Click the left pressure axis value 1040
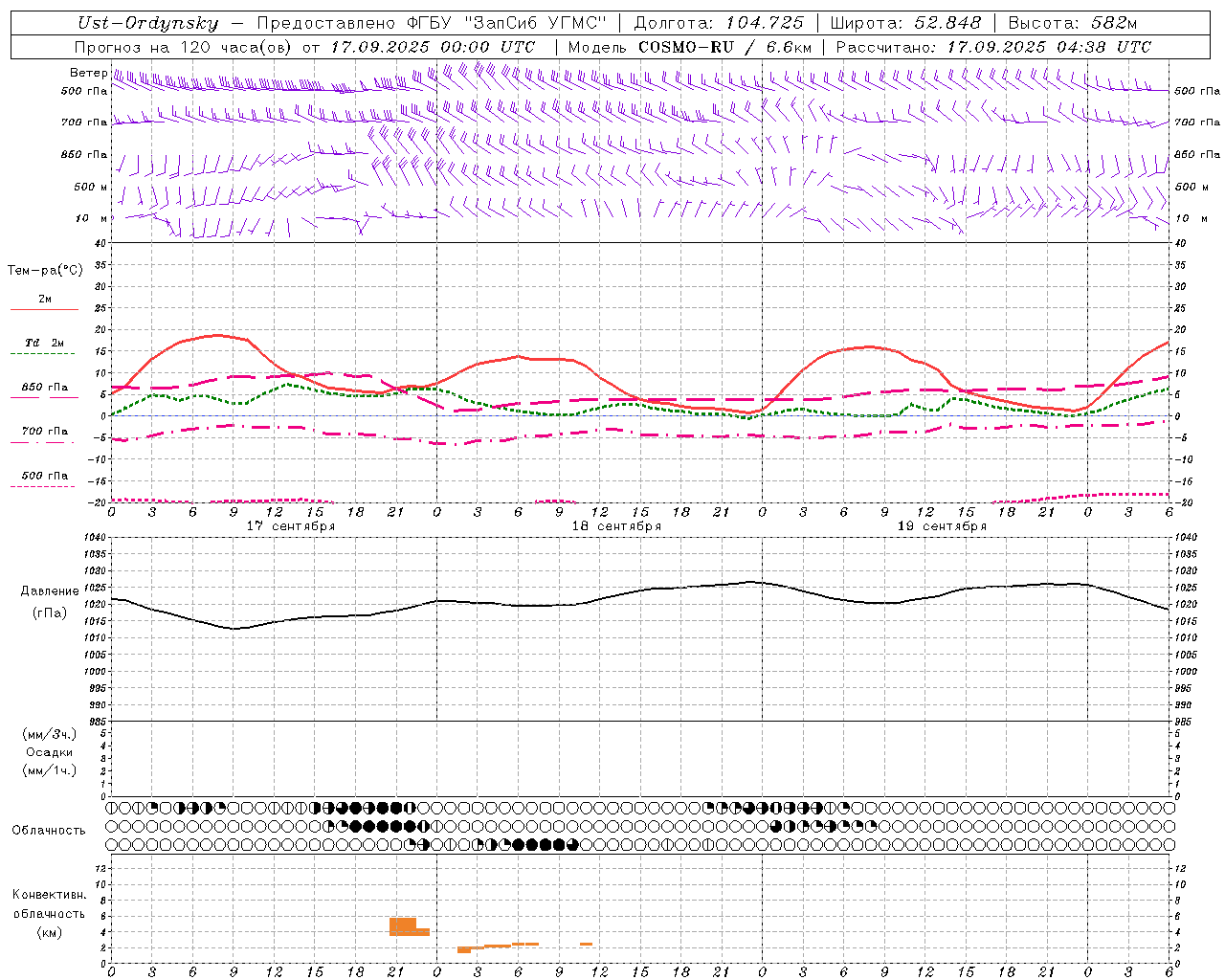 (x=94, y=538)
